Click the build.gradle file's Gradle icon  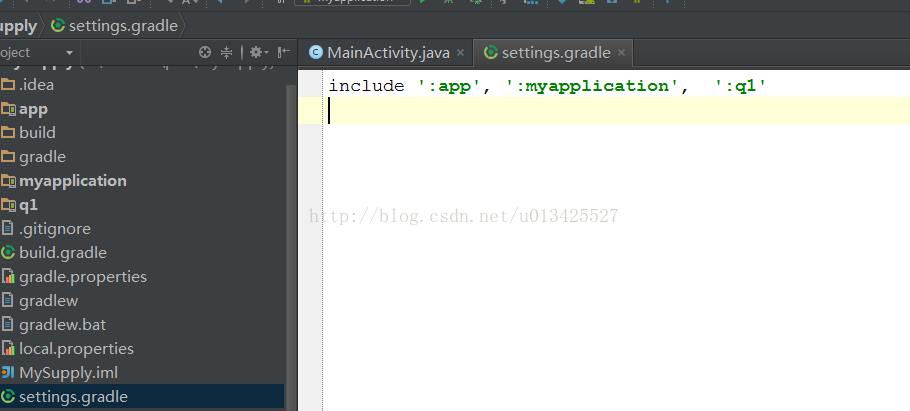point(8,253)
